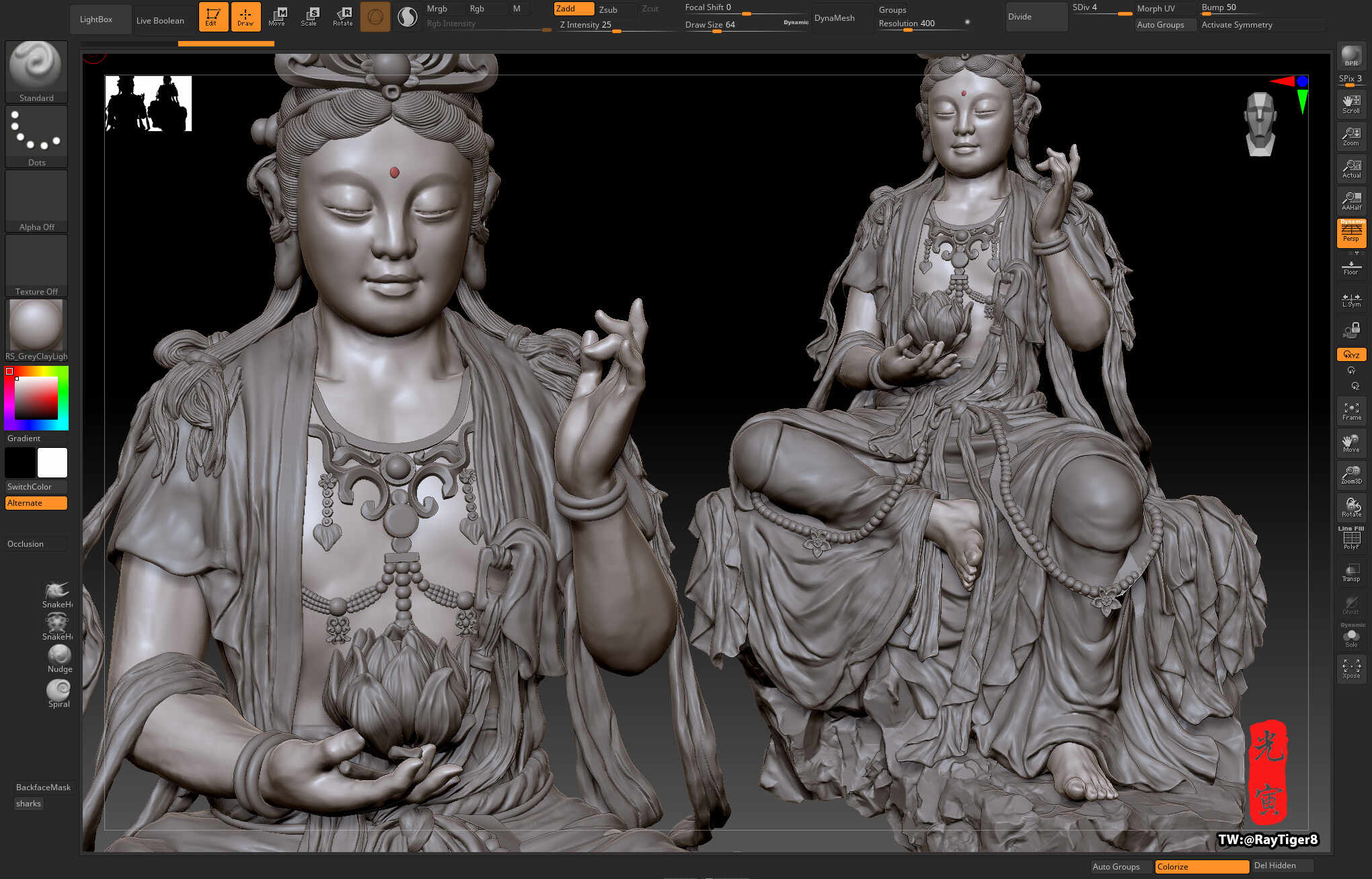Click the Occlusion button
Image resolution: width=1372 pixels, height=879 pixels.
pyautogui.click(x=36, y=544)
